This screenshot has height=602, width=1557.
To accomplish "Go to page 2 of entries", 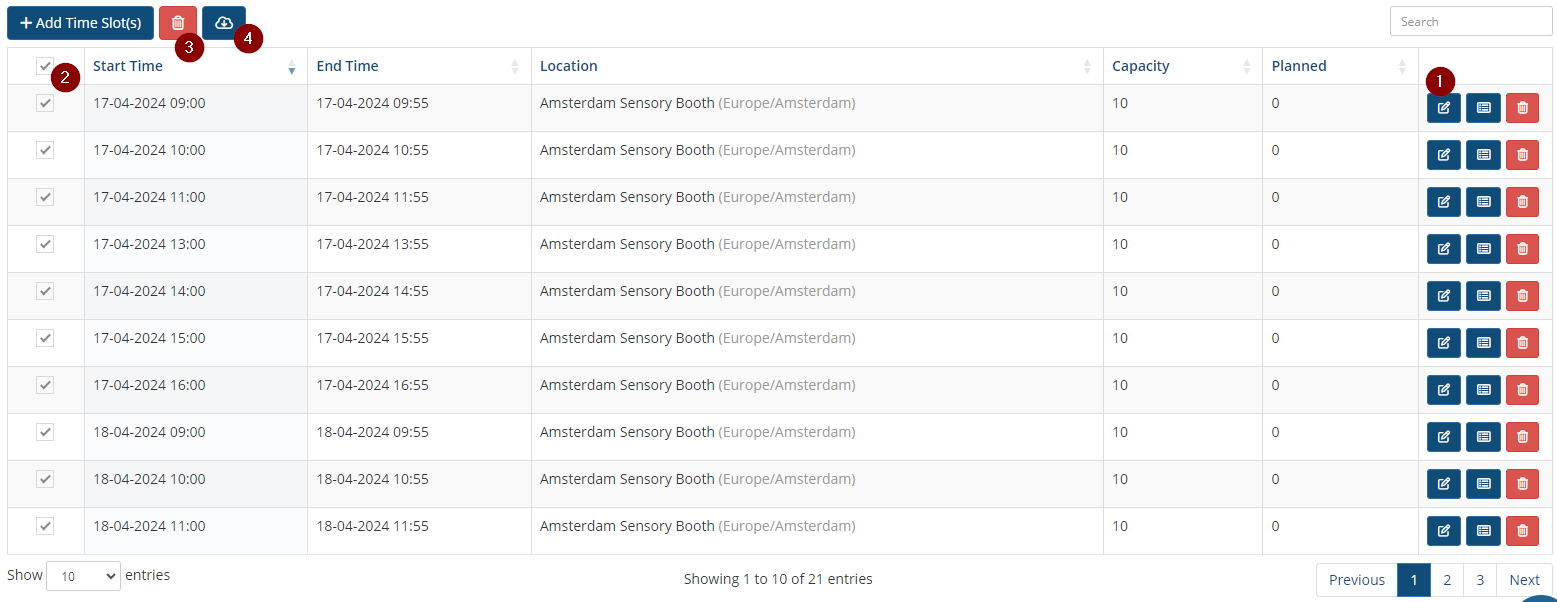I will click(1446, 580).
